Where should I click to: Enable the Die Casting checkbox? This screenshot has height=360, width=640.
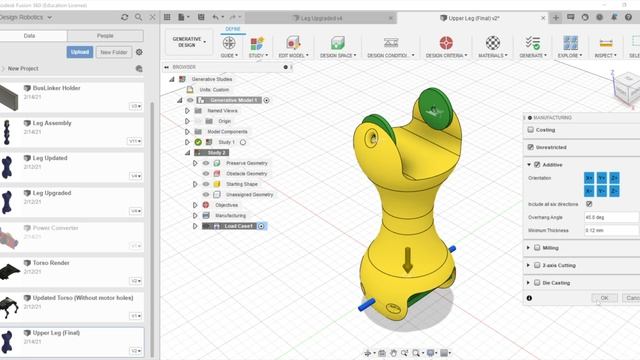click(x=537, y=283)
